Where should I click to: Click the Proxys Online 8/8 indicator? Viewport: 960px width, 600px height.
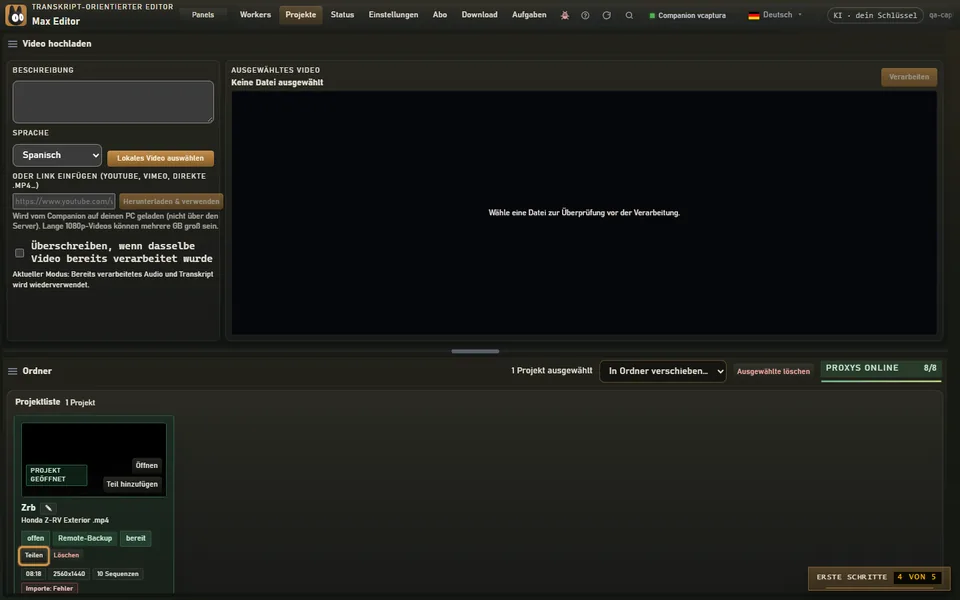coord(880,369)
